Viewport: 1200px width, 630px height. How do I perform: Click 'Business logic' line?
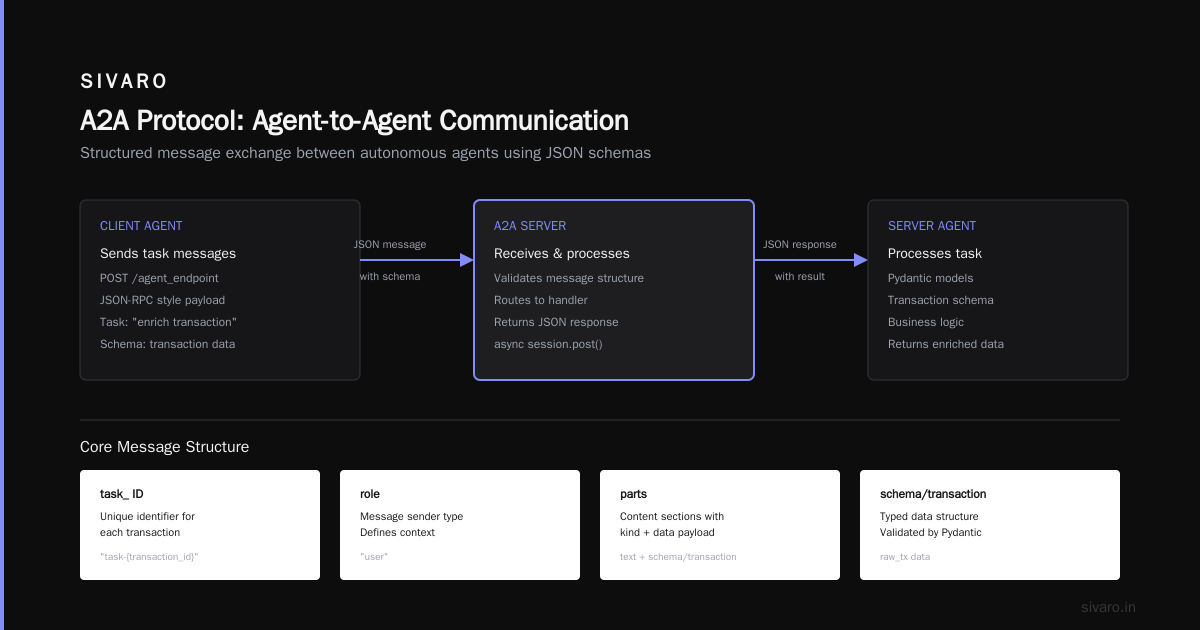pyautogui.click(x=926, y=322)
